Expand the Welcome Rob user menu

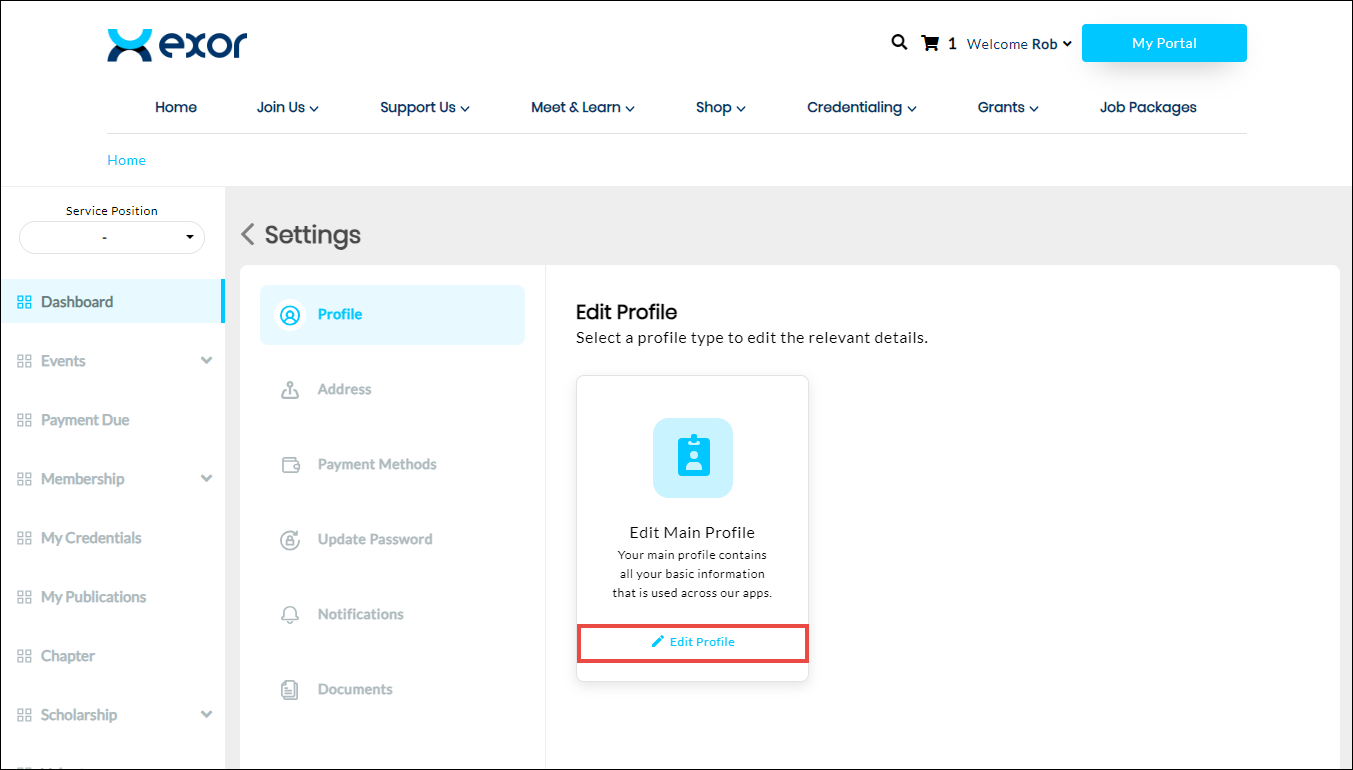tap(1019, 44)
